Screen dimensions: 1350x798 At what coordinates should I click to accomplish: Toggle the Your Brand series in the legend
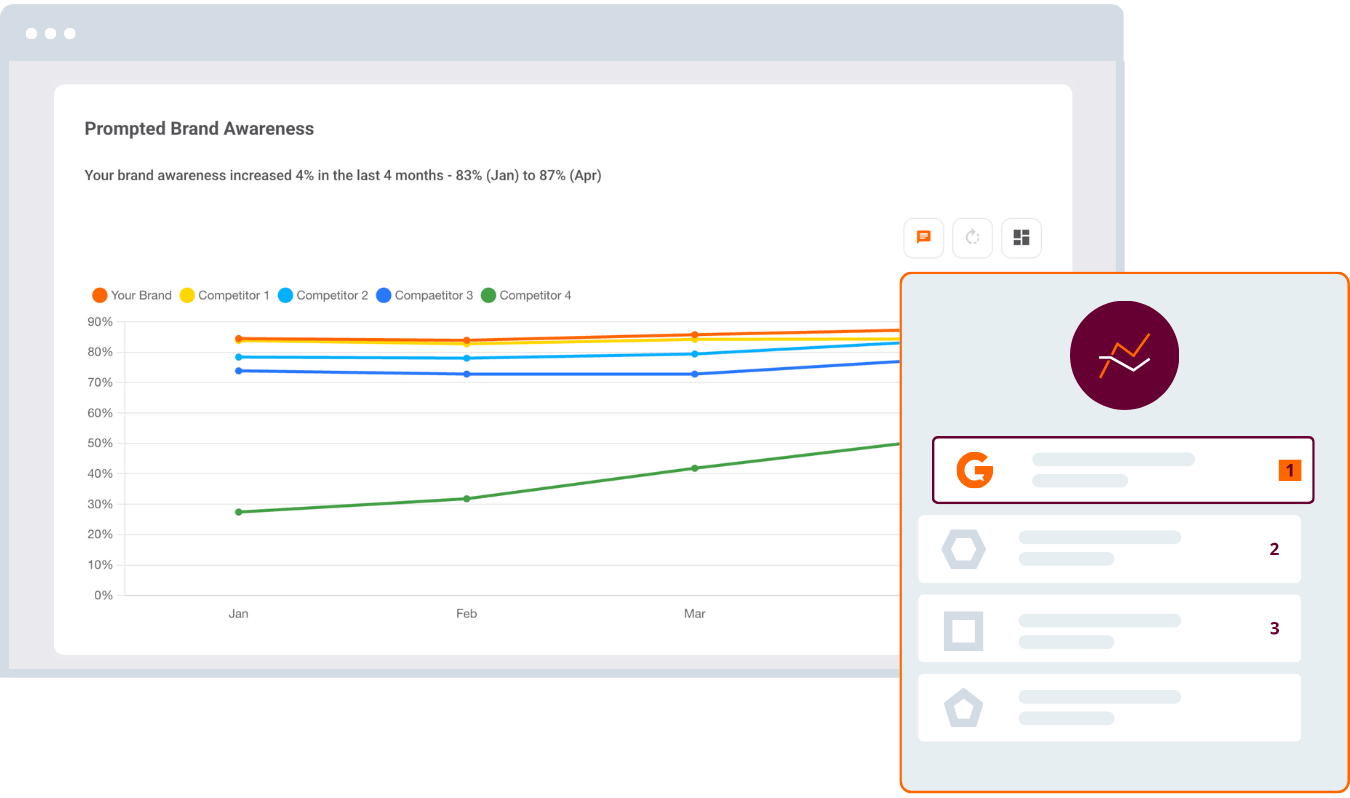(131, 295)
